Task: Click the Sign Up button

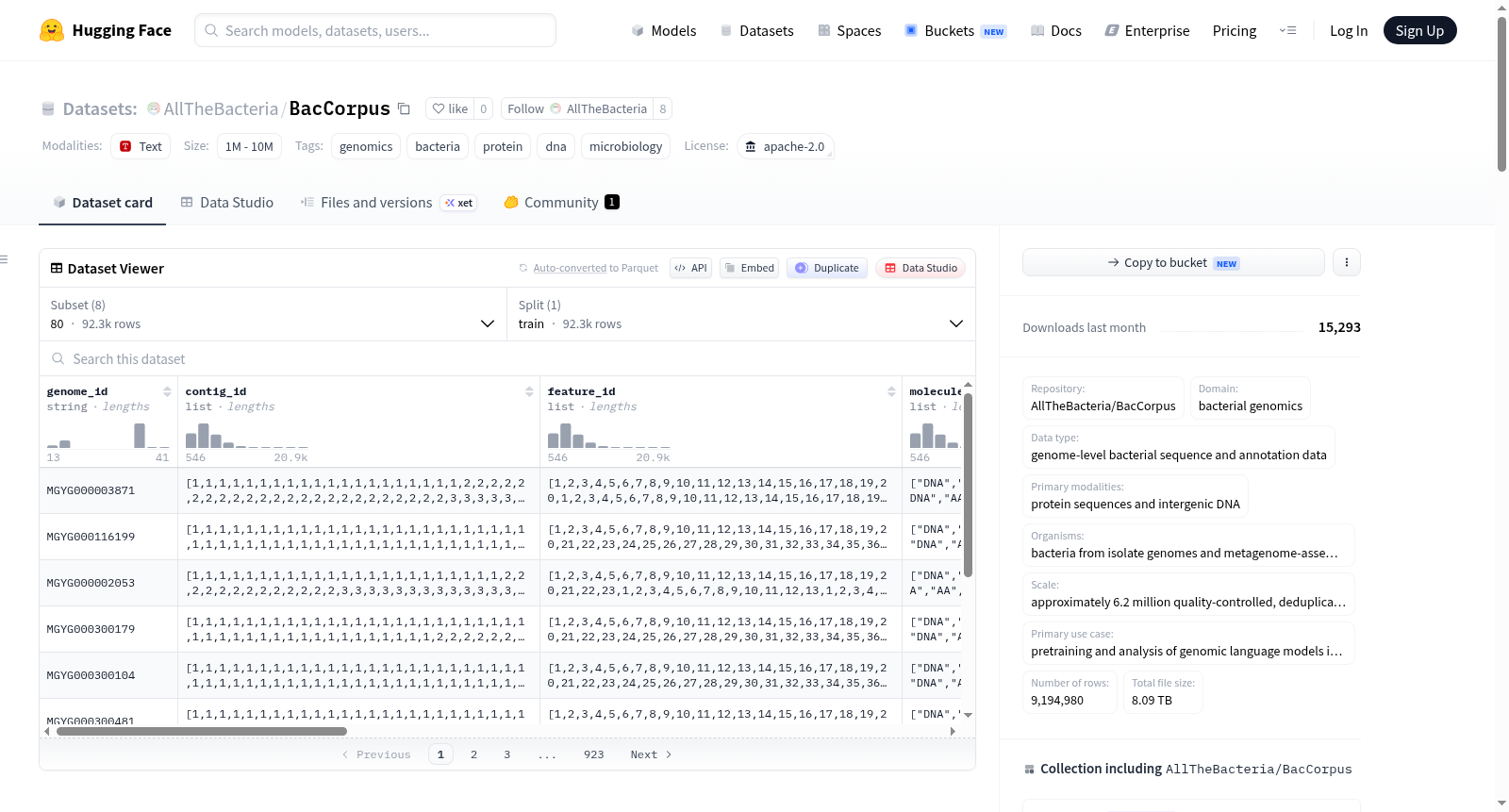Action: point(1419,30)
